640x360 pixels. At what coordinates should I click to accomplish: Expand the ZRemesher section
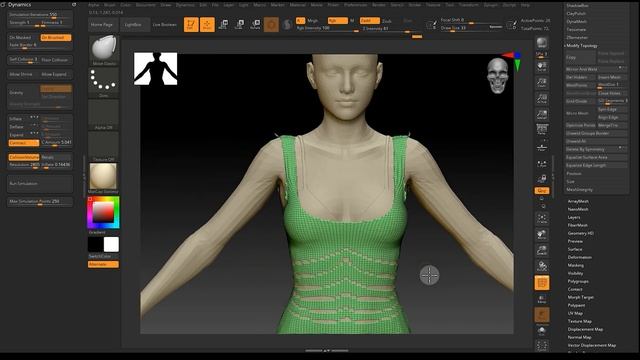(577, 38)
